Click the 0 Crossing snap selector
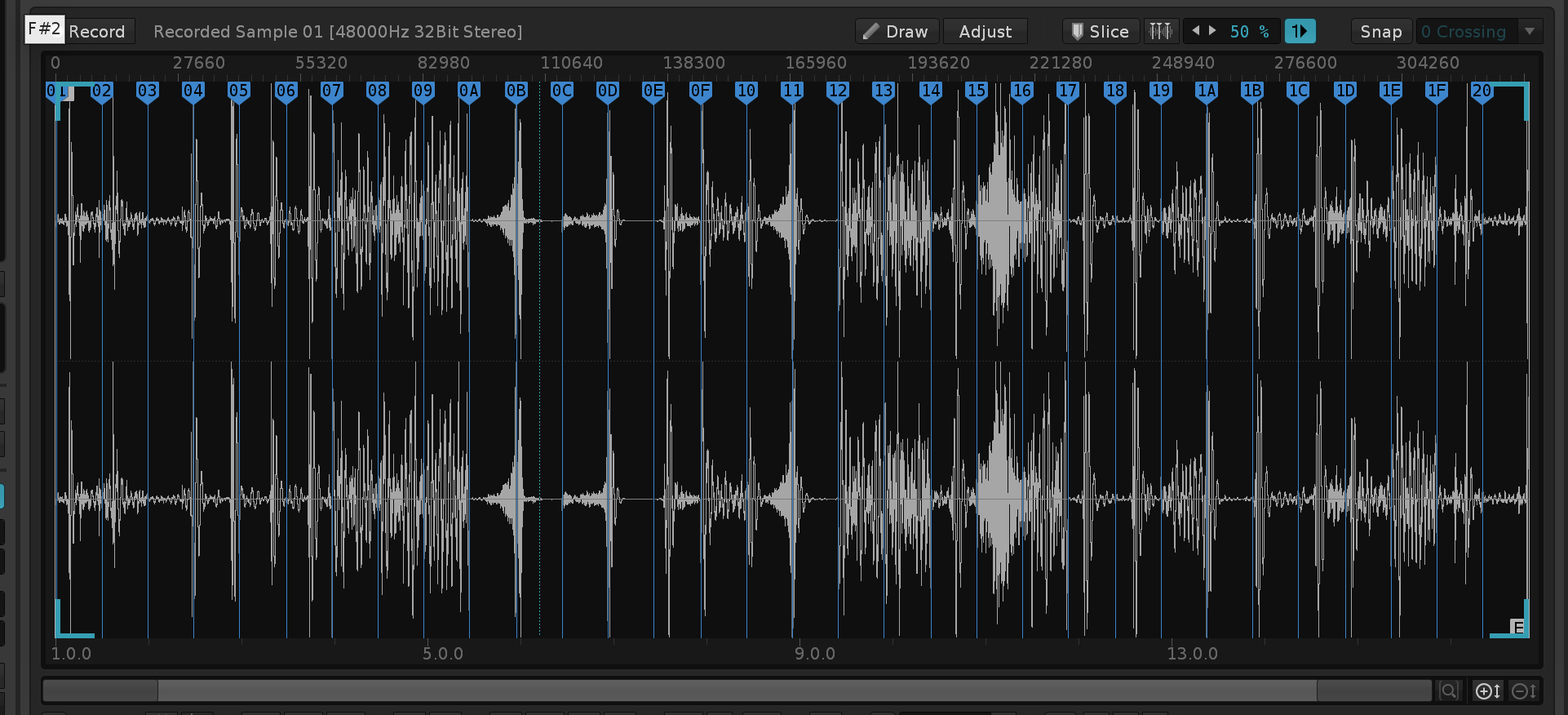Image resolution: width=1568 pixels, height=715 pixels. click(1464, 32)
